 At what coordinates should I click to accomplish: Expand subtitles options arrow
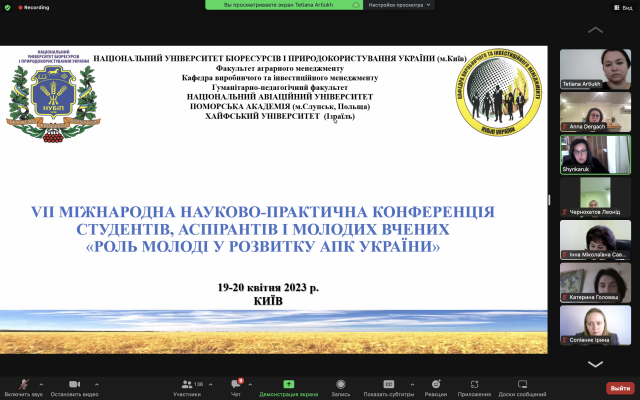pos(412,384)
